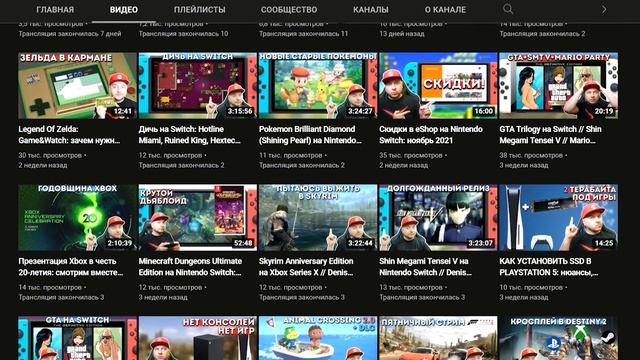
Task: Click the 14:25 duration badge
Action: click(x=604, y=243)
